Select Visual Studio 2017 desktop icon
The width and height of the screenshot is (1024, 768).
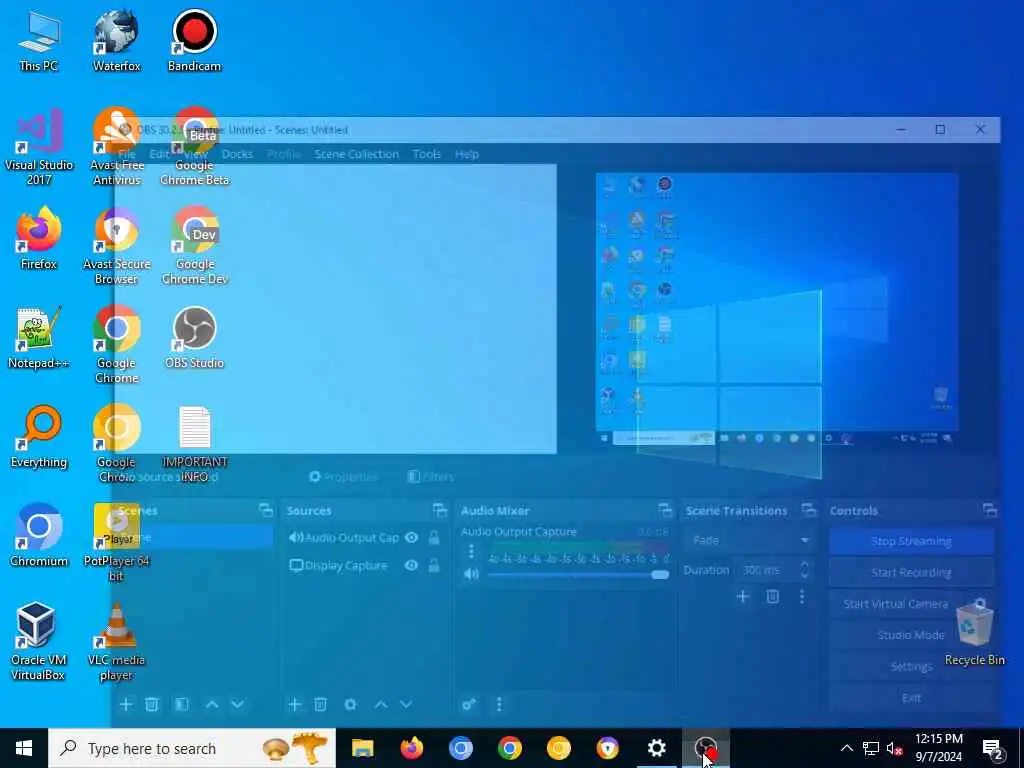coord(39,148)
